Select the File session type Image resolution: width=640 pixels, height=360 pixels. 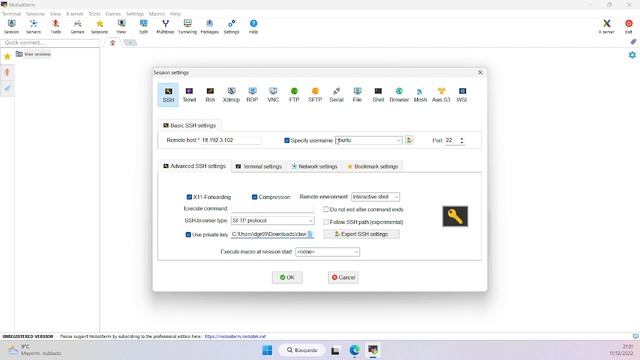[x=357, y=95]
